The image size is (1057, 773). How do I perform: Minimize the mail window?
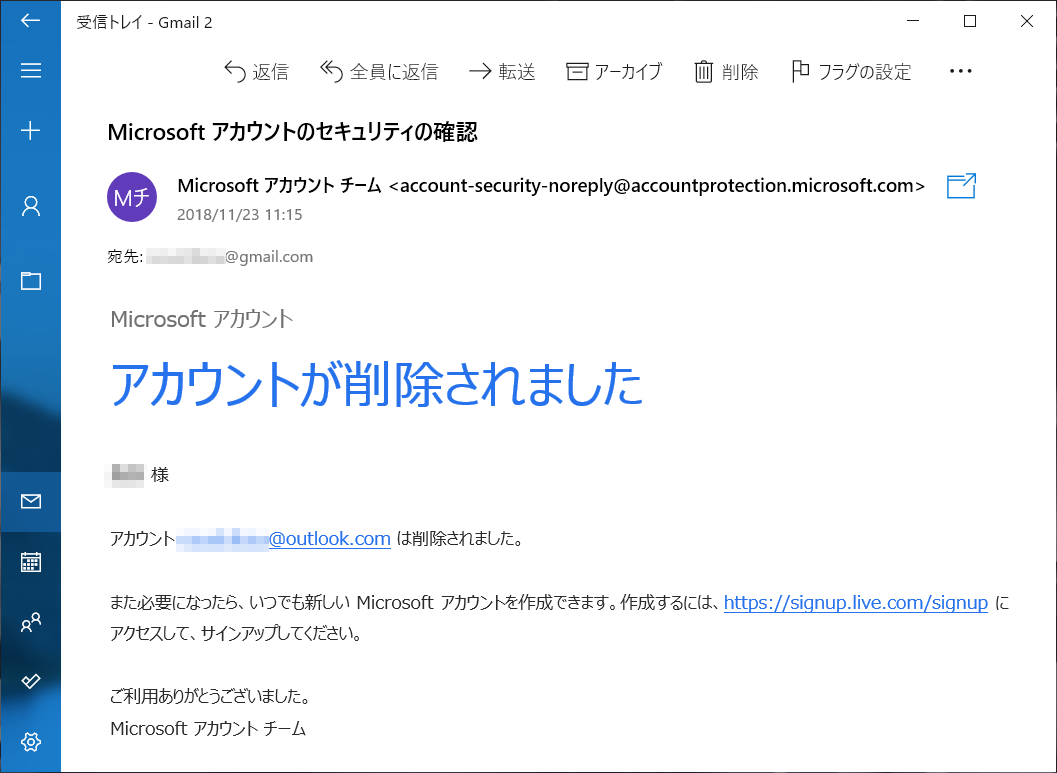click(x=913, y=21)
